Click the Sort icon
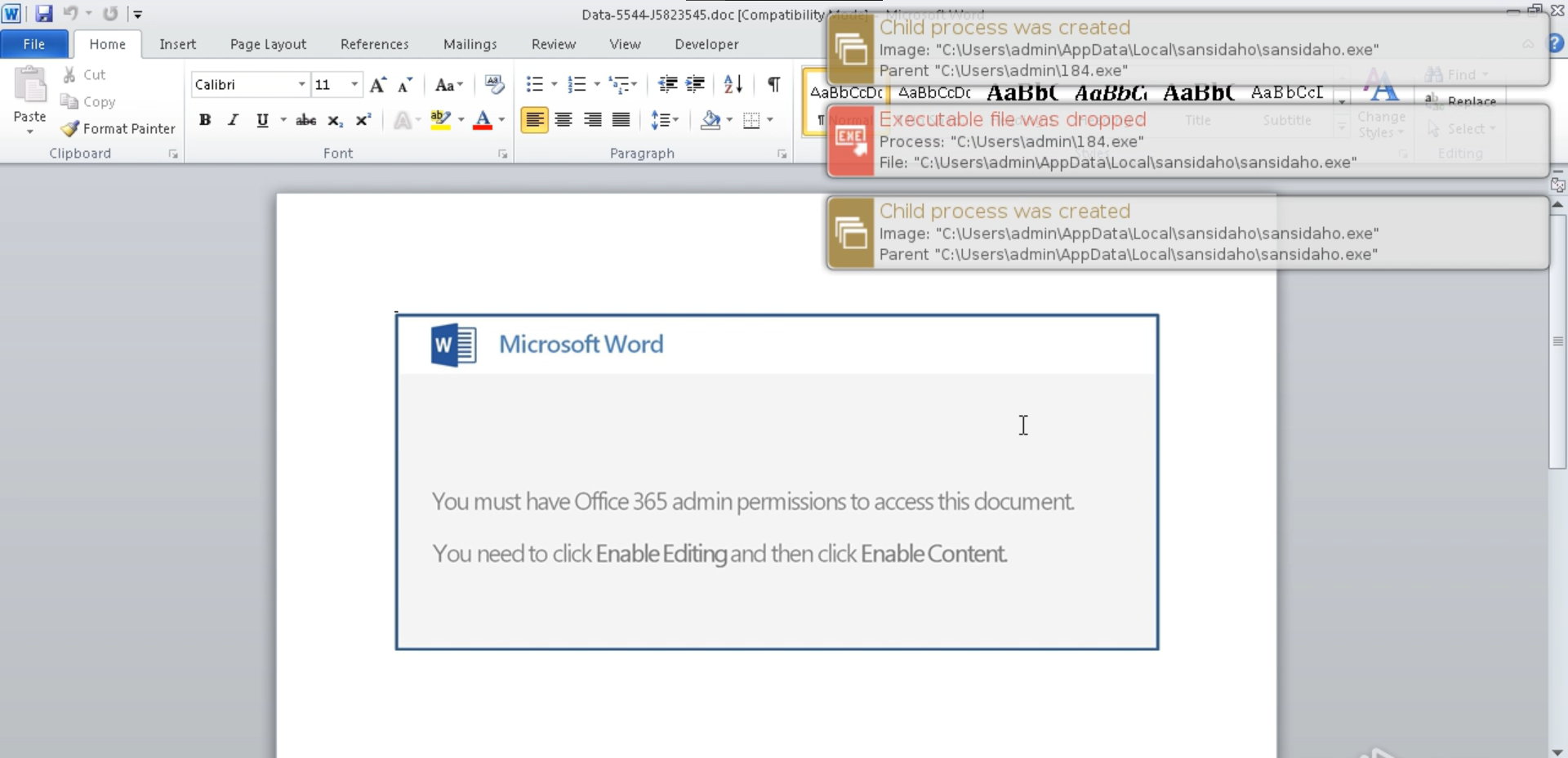The width and height of the screenshot is (1568, 758). pyautogui.click(x=733, y=84)
